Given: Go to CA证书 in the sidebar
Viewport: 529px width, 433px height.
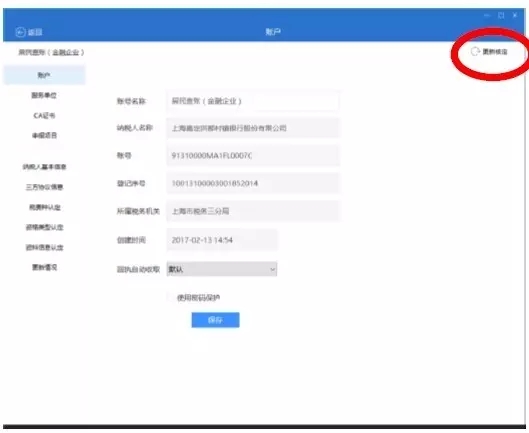Looking at the screenshot, I should (44, 116).
